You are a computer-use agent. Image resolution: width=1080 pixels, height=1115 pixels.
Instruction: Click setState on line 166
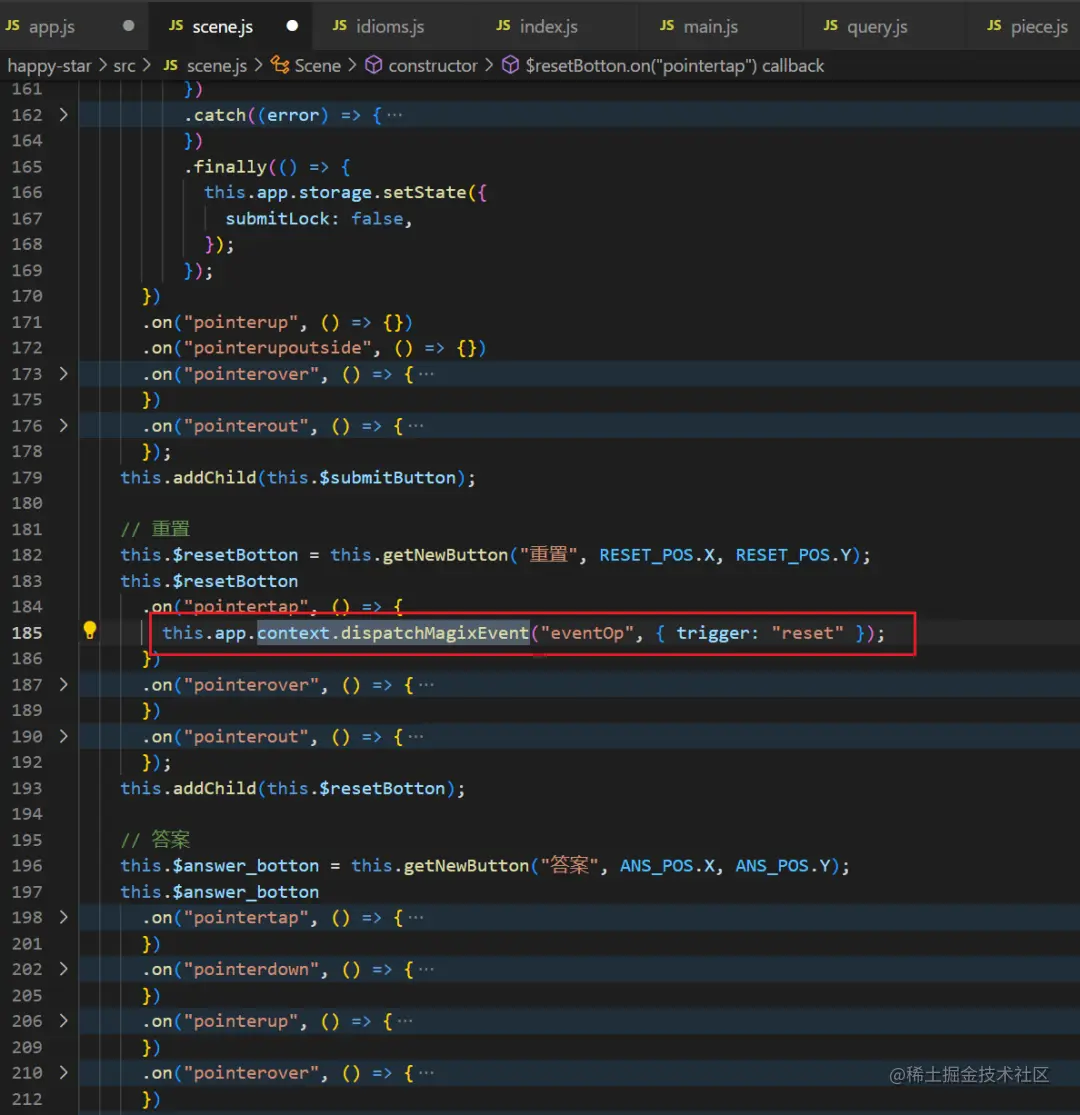[424, 193]
